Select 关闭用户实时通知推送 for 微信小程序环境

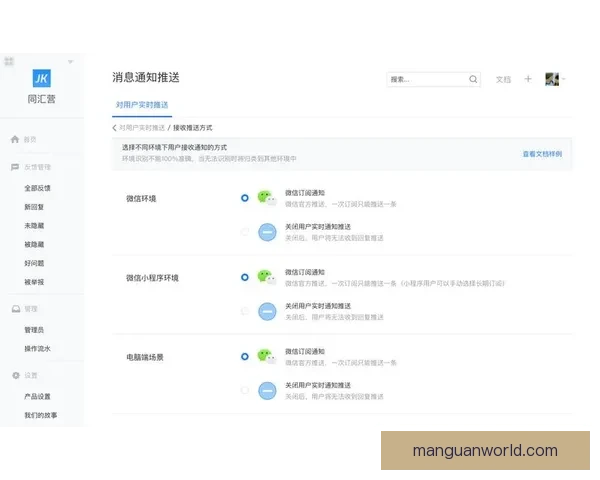click(x=245, y=311)
